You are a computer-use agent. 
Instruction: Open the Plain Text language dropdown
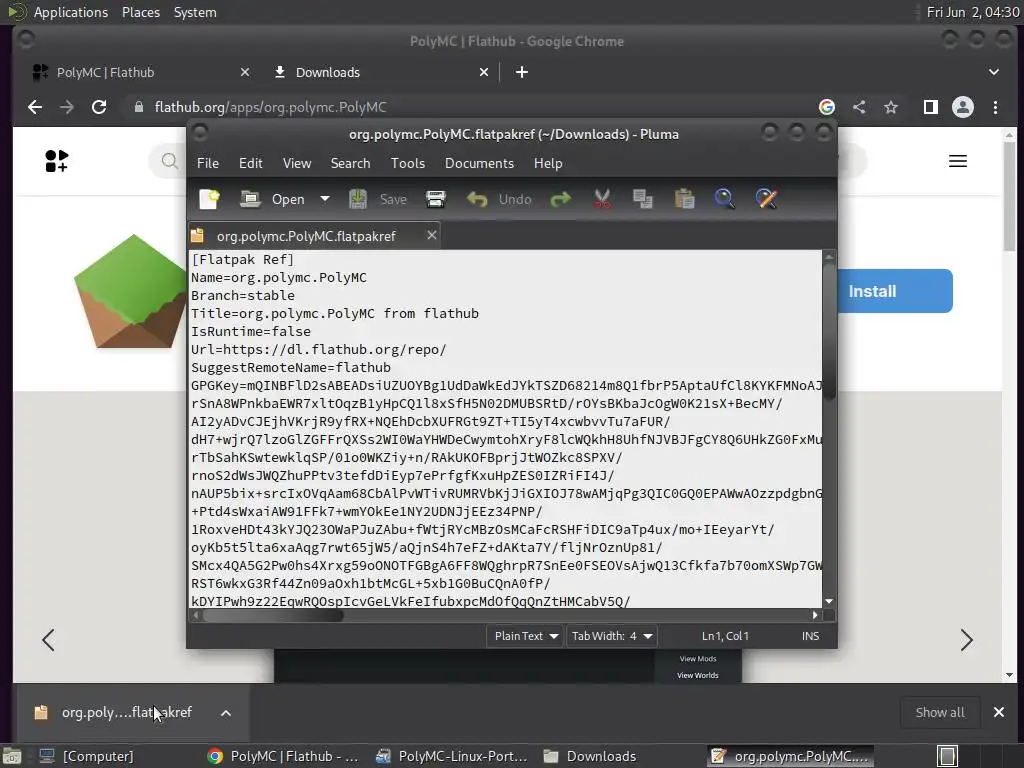pyautogui.click(x=526, y=636)
